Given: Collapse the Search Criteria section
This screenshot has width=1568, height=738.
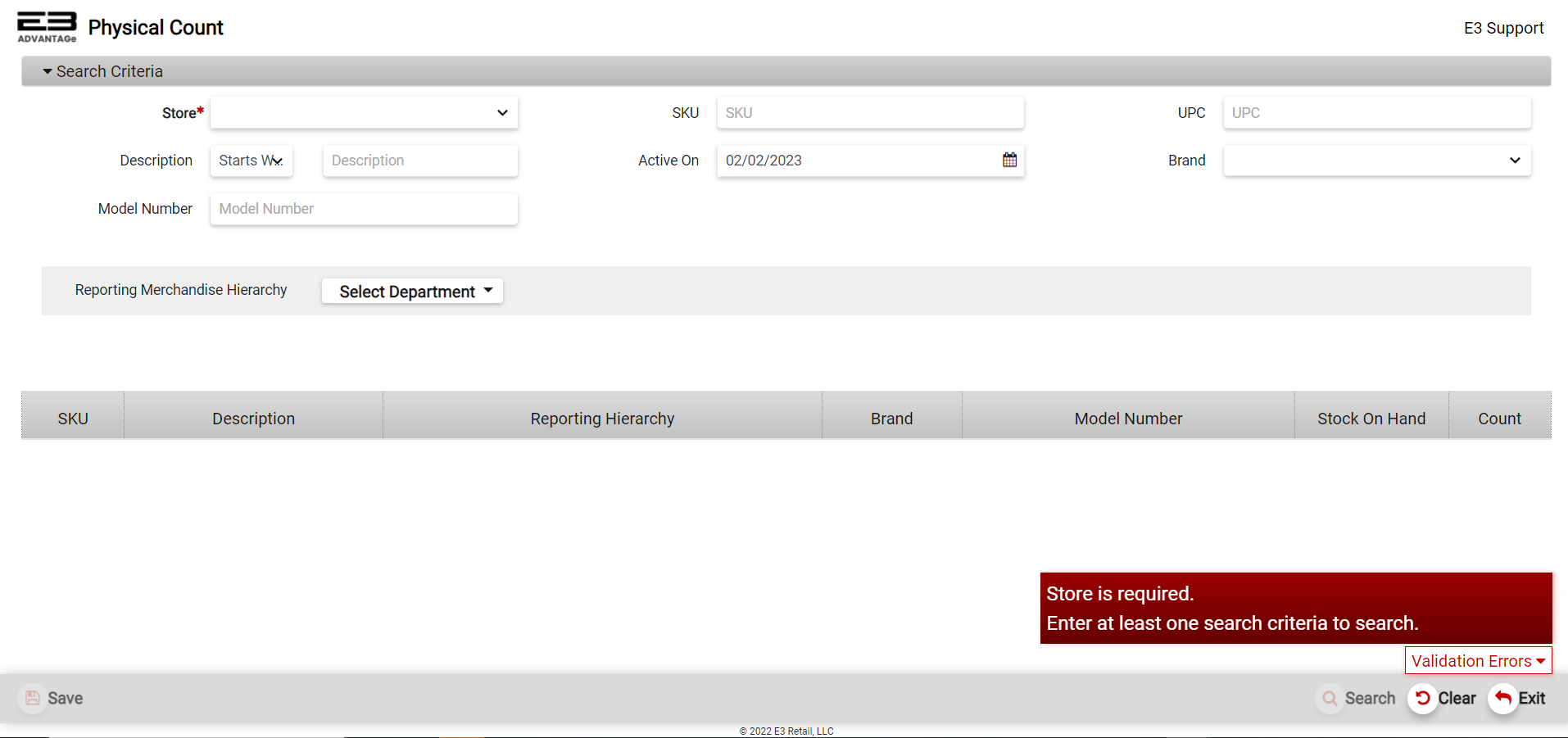Looking at the screenshot, I should click(103, 71).
